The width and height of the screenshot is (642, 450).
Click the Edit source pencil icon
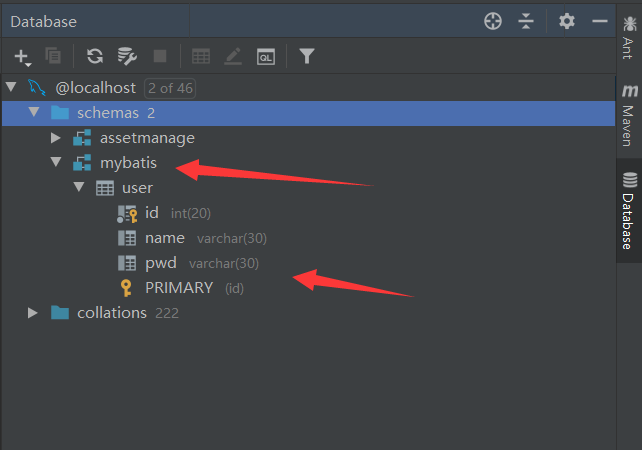point(233,57)
